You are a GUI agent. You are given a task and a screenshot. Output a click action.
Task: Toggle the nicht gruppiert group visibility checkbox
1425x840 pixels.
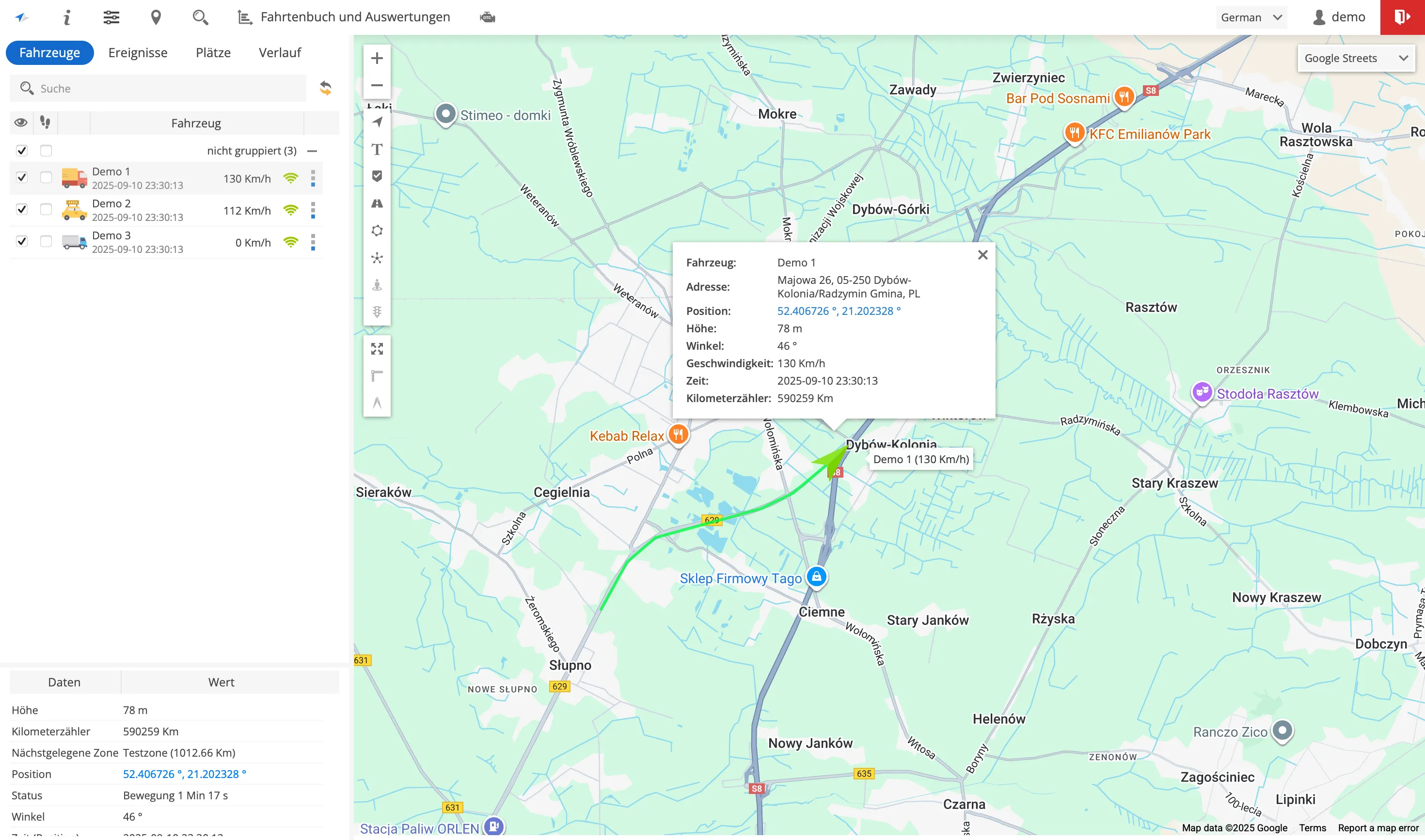point(21,151)
